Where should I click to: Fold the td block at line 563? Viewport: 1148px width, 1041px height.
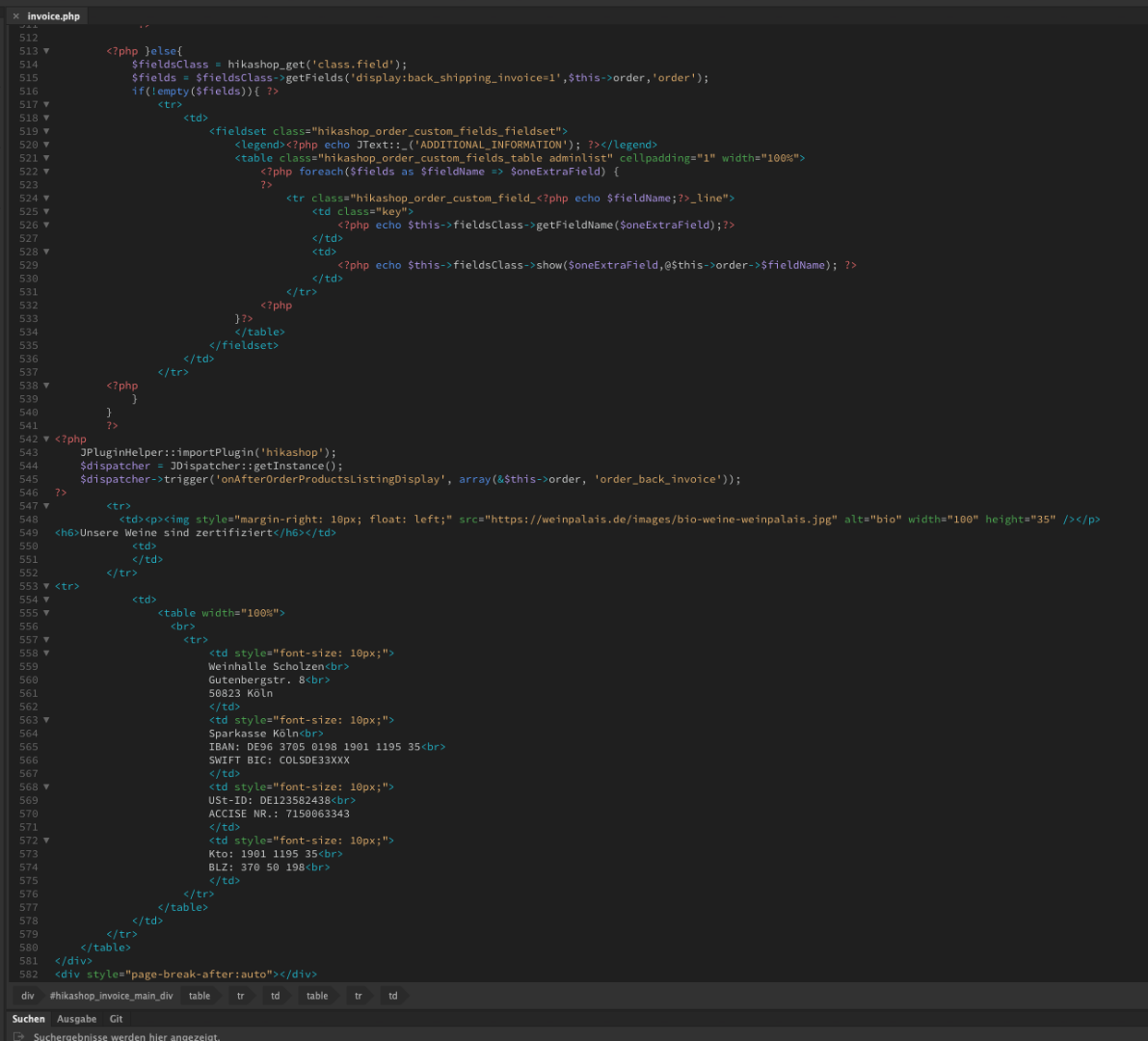point(46,720)
